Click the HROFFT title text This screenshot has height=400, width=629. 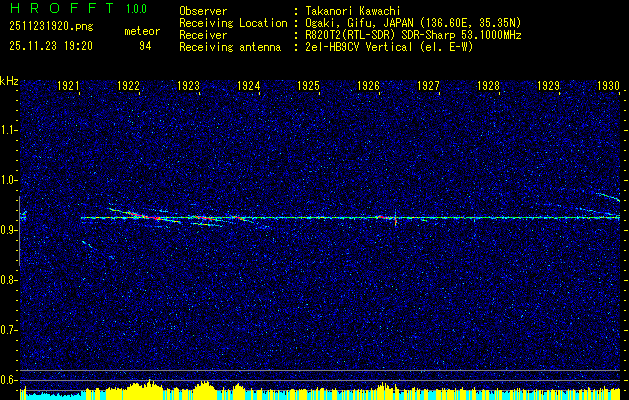coord(62,8)
